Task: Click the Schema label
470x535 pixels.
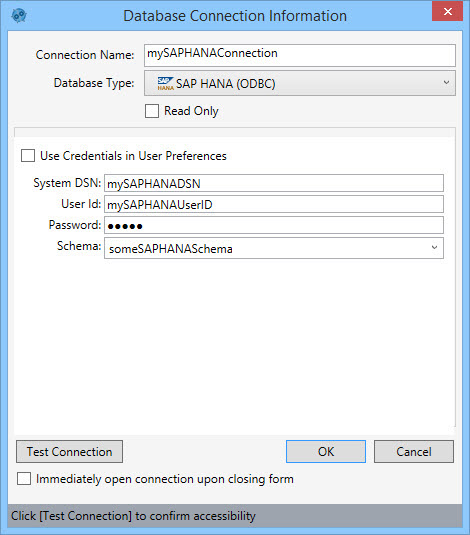Action: 79,246
